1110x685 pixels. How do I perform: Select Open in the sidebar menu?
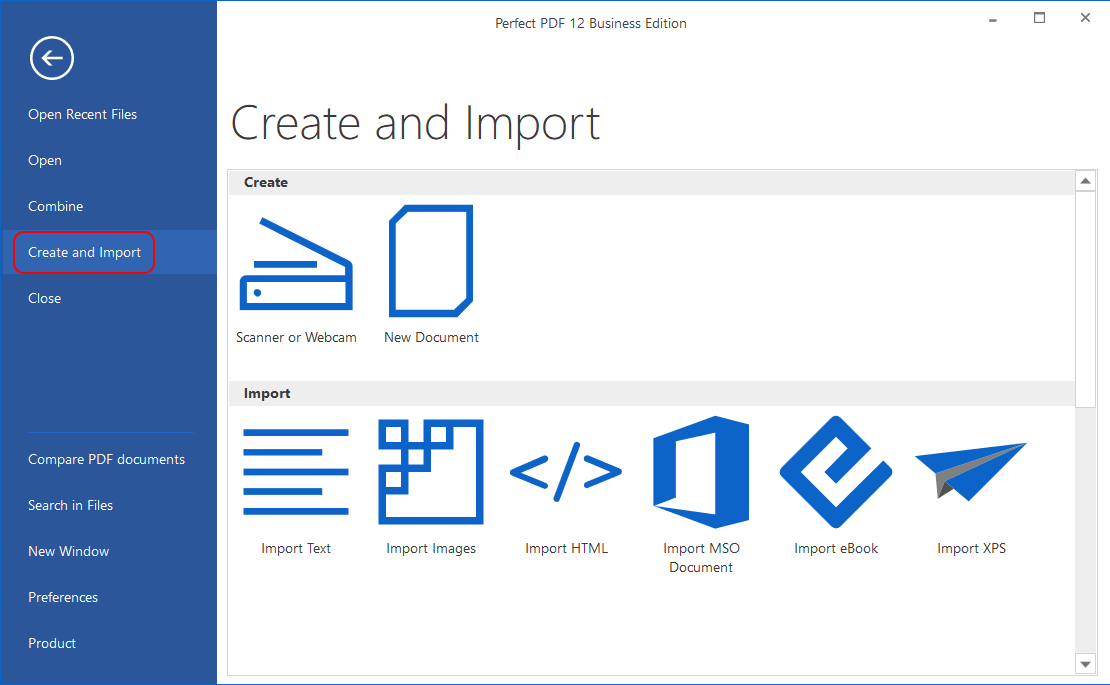[x=45, y=161]
